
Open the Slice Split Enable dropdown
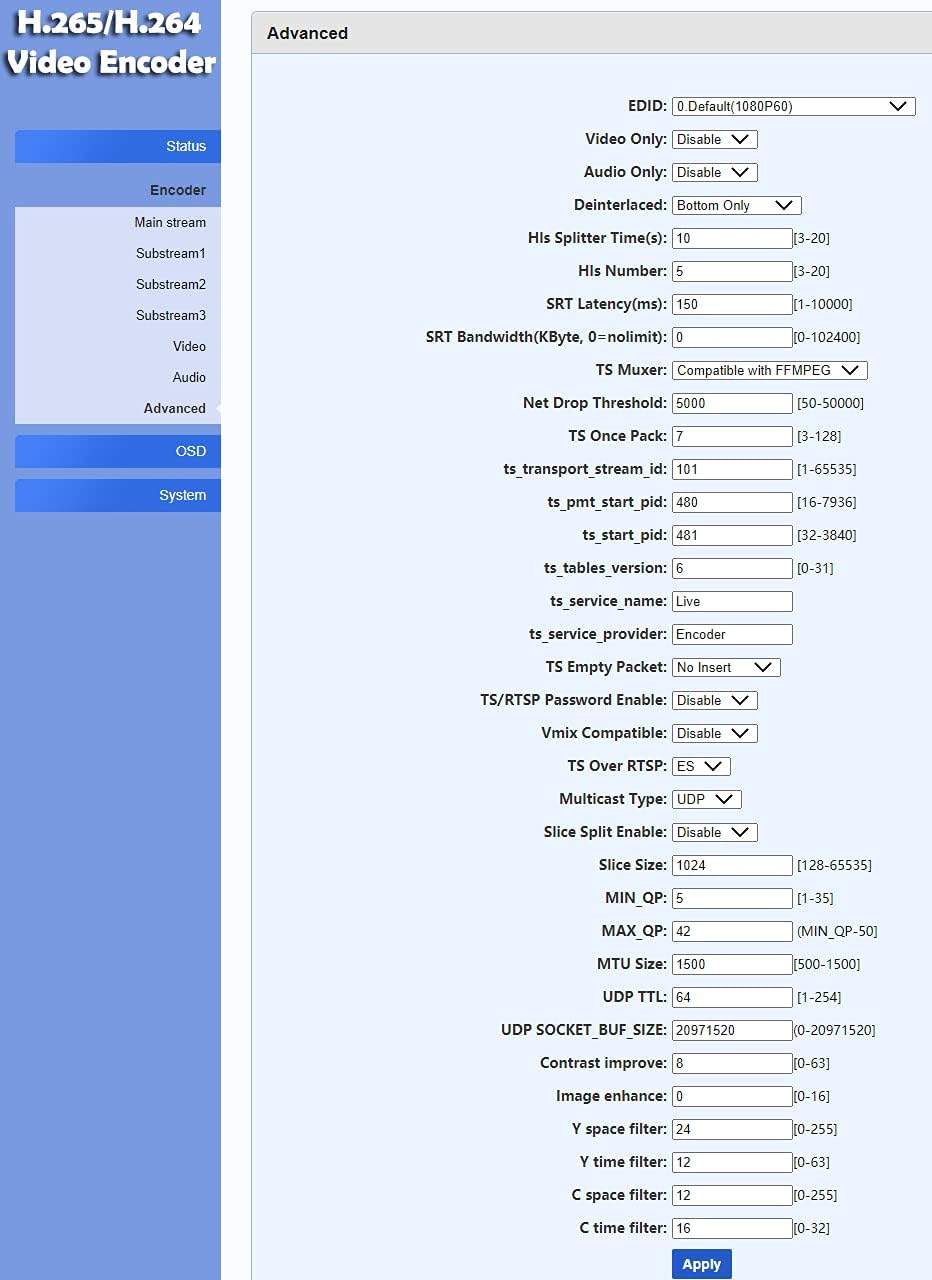pyautogui.click(x=714, y=832)
